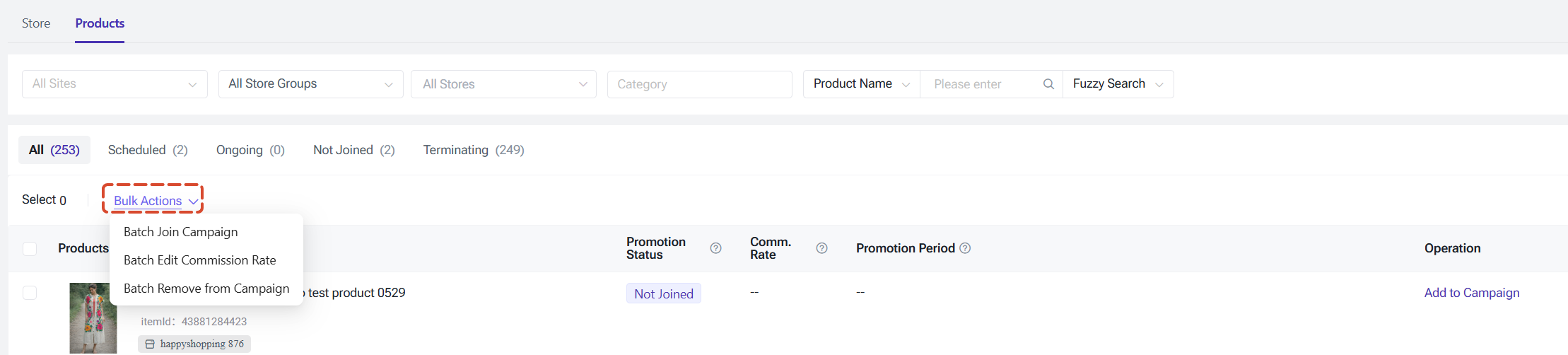The width and height of the screenshot is (1568, 355).
Task: Toggle the Bulk Actions dropdown
Action: coord(155,201)
